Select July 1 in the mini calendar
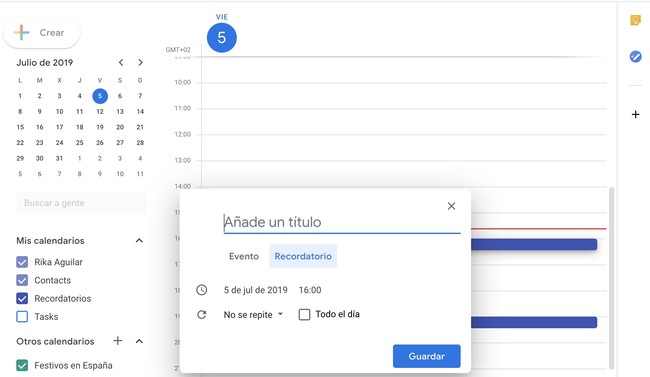This screenshot has width=650, height=377. 20,96
